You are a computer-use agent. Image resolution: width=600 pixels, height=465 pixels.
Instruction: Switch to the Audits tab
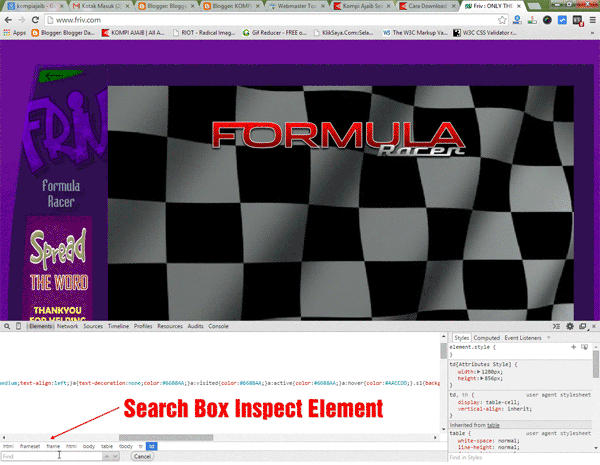pos(196,326)
